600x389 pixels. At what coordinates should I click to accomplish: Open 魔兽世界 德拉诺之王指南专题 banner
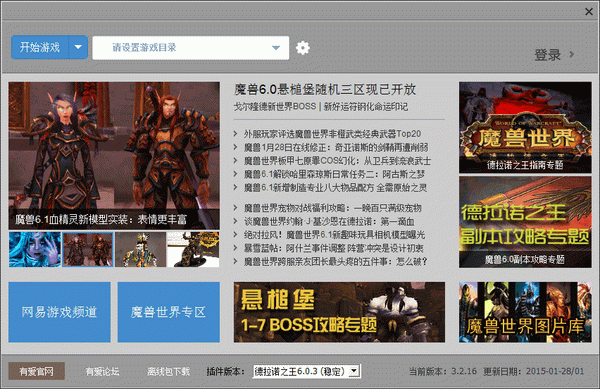(525, 127)
